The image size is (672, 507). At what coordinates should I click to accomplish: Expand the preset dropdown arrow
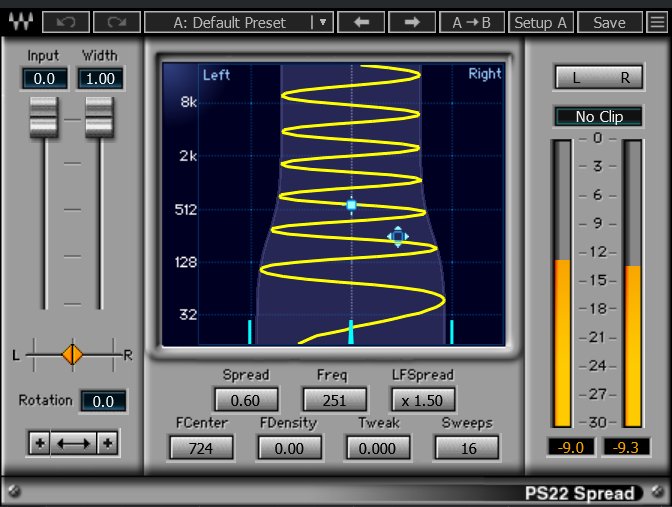pyautogui.click(x=323, y=22)
